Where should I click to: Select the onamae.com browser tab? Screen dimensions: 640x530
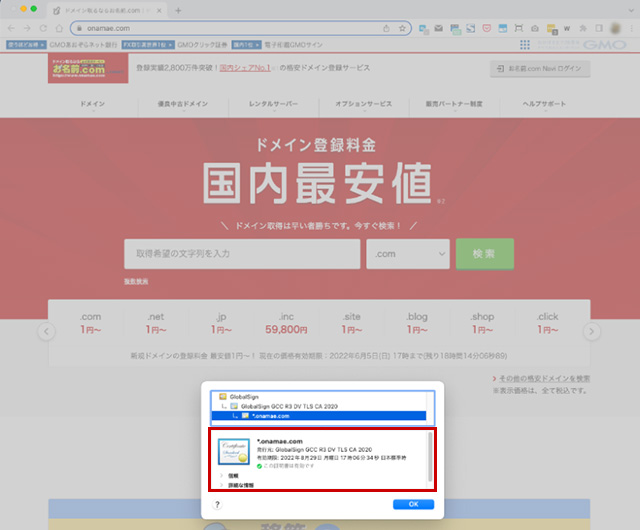point(107,11)
